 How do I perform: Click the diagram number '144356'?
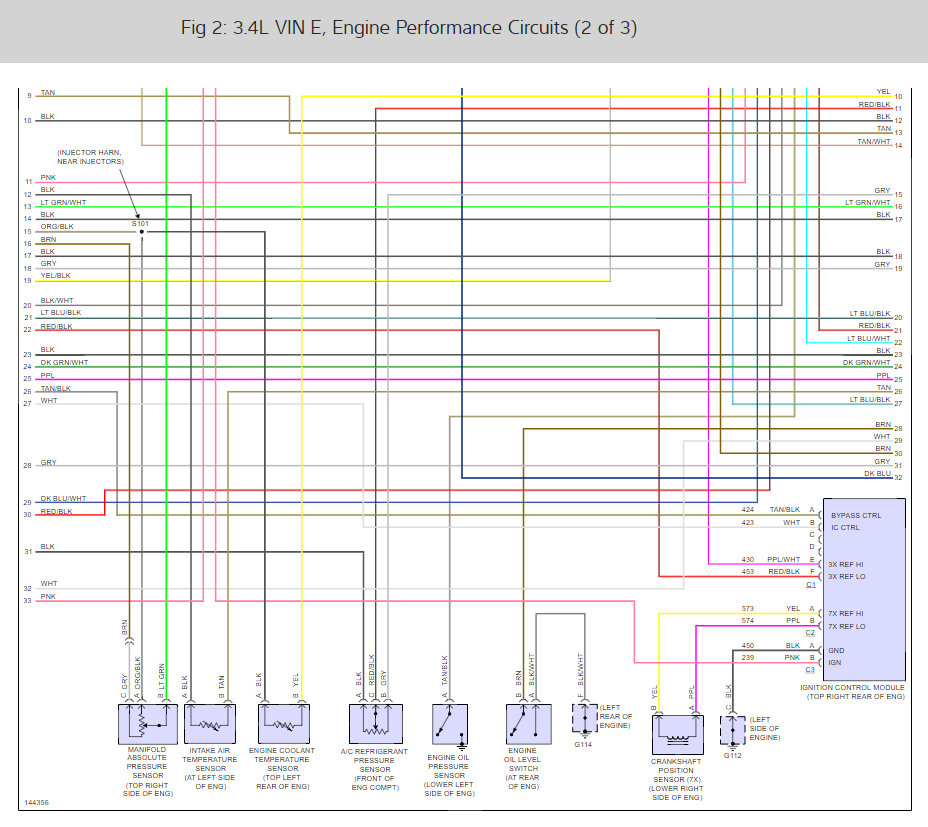click(37, 803)
